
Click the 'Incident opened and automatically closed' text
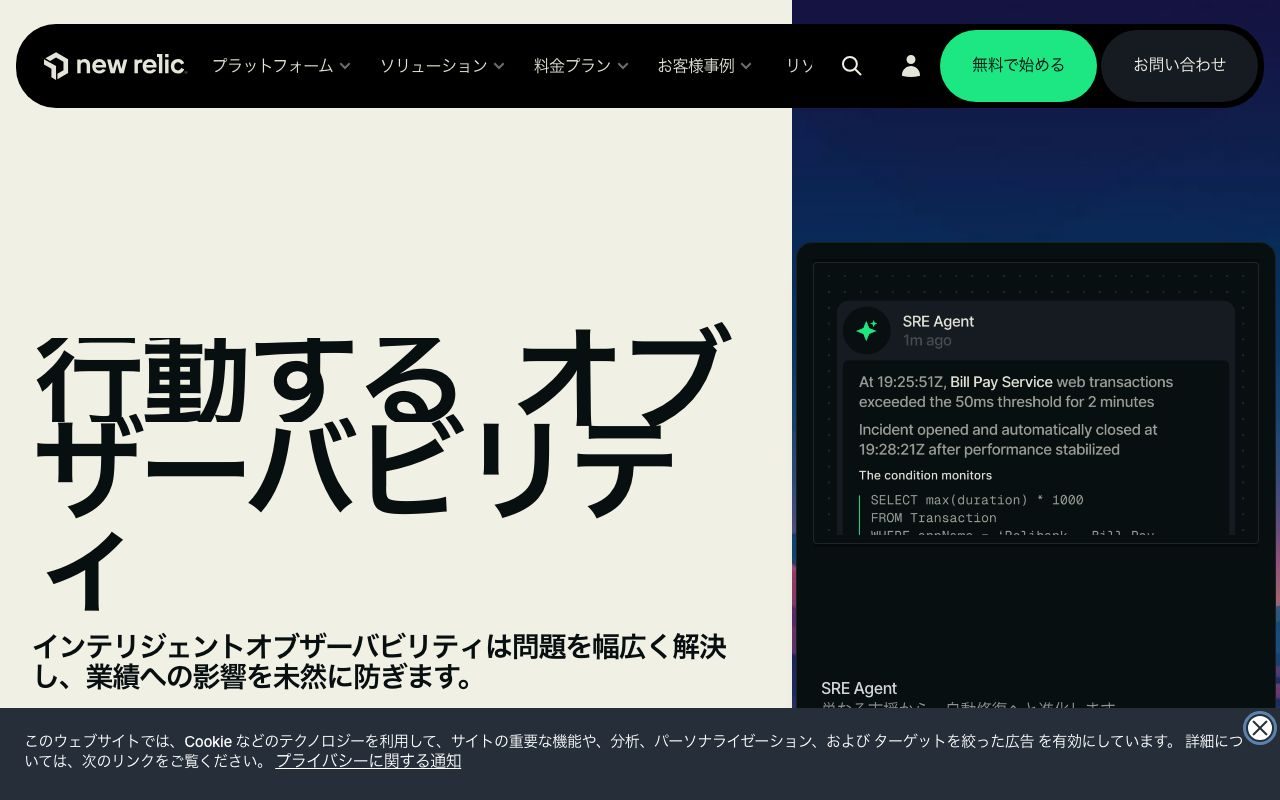(1008, 439)
